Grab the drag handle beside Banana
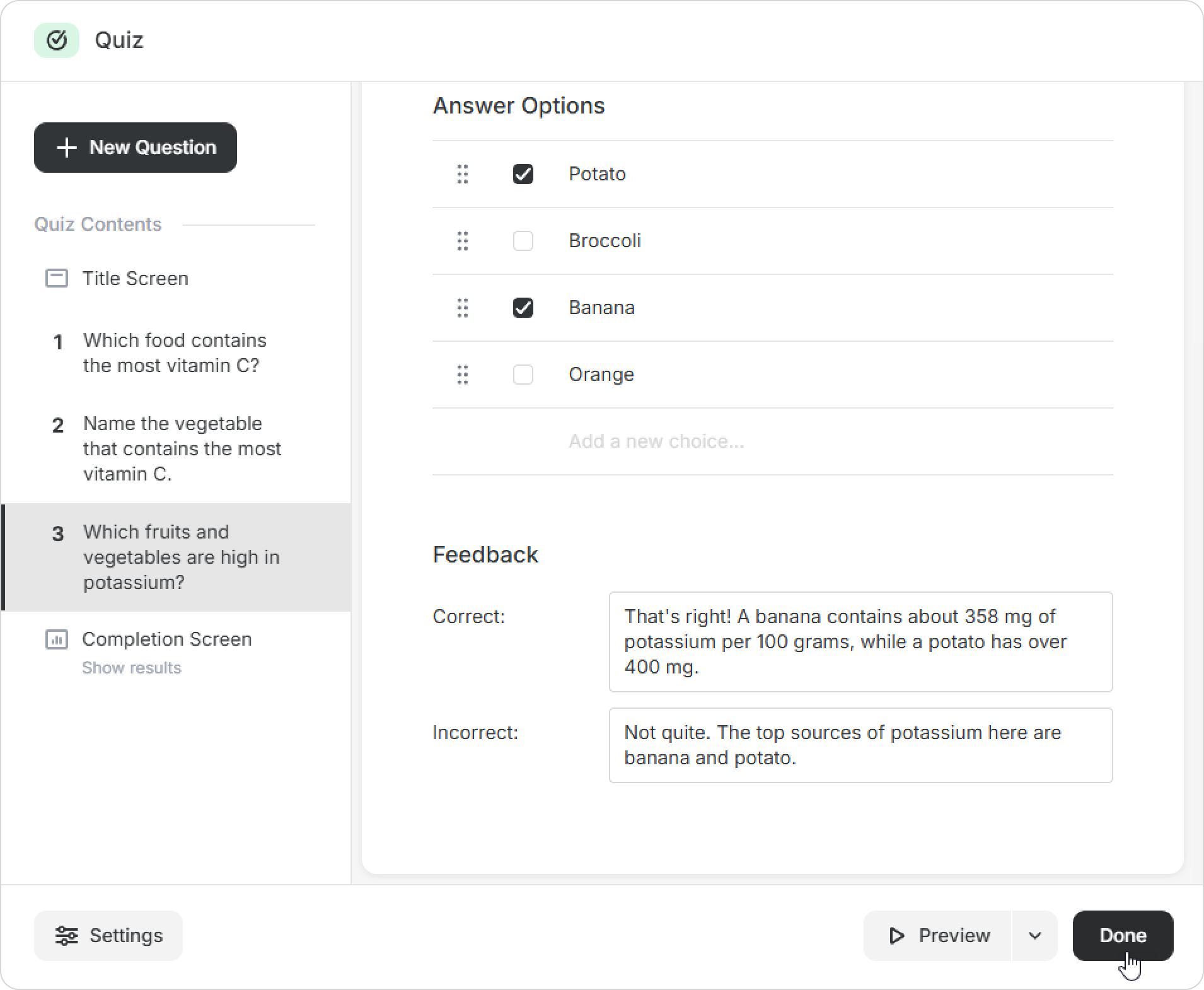The image size is (1204, 990). [x=463, y=308]
